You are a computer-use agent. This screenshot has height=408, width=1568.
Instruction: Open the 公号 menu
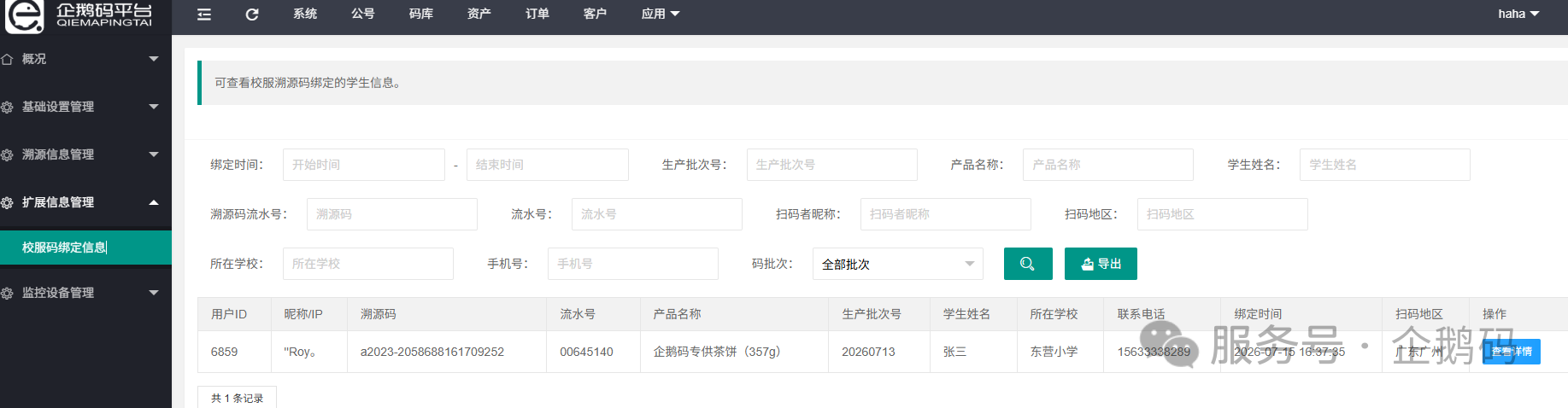pyautogui.click(x=363, y=14)
